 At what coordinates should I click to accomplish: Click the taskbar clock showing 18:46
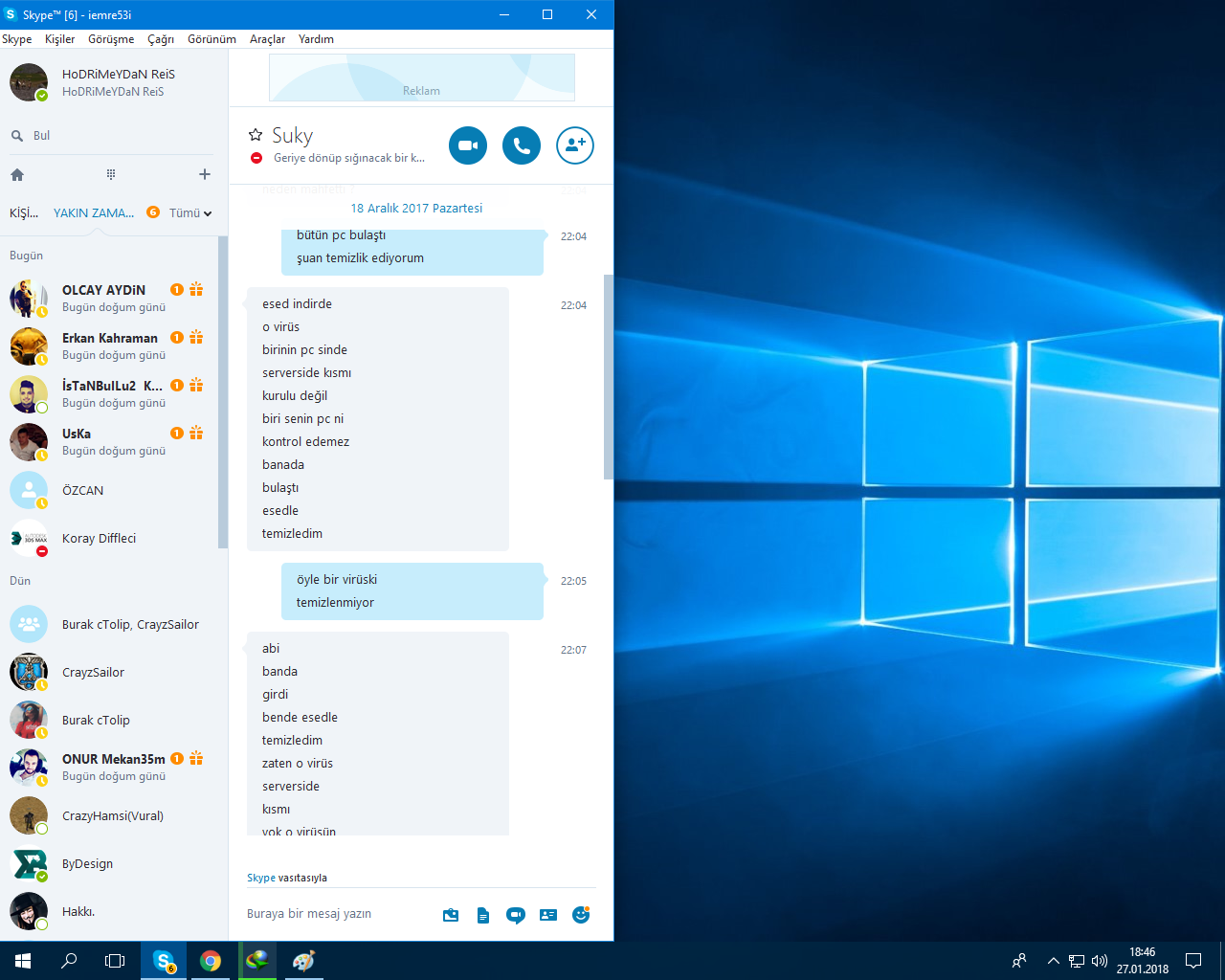click(1142, 961)
